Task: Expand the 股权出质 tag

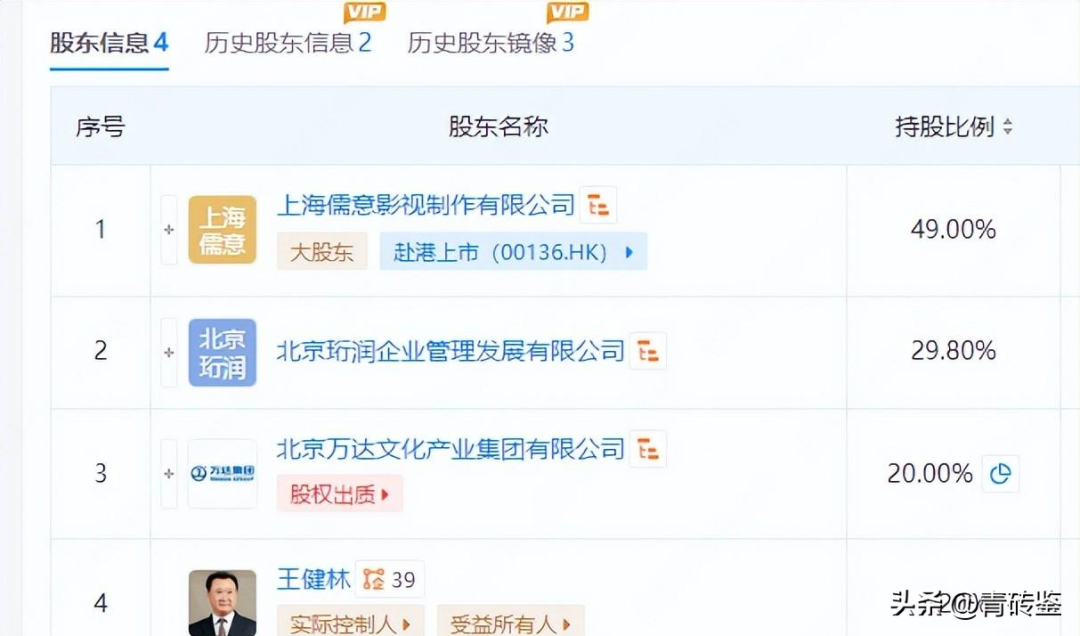Action: [340, 493]
